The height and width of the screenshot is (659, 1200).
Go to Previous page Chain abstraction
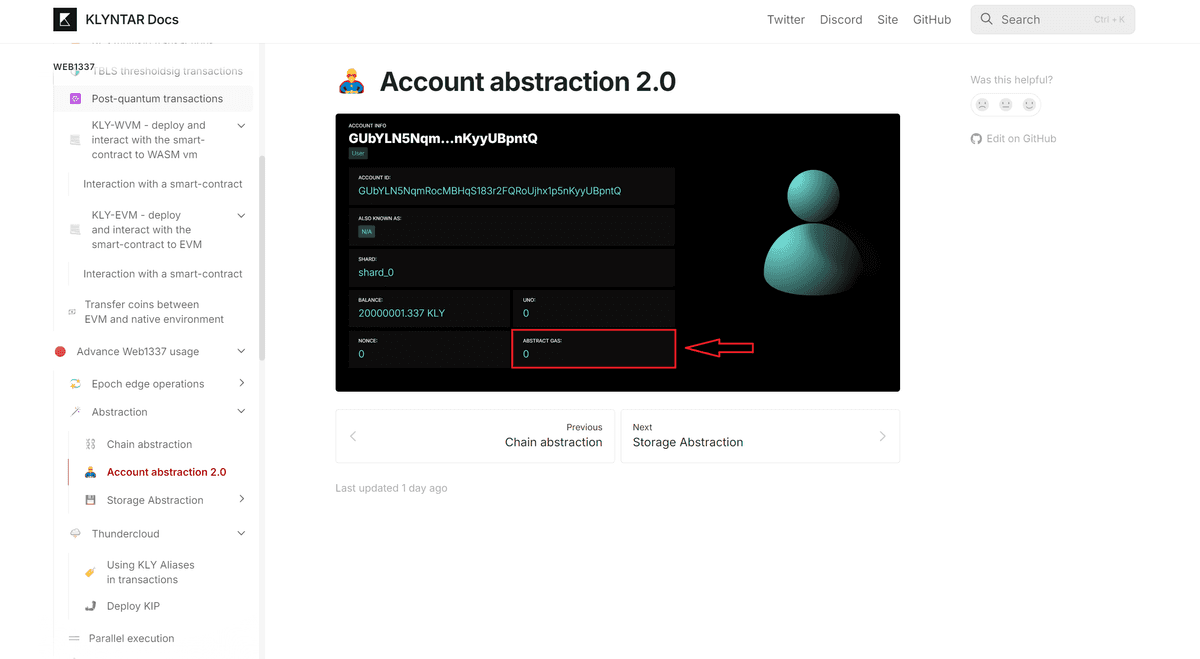pyautogui.click(x=475, y=436)
